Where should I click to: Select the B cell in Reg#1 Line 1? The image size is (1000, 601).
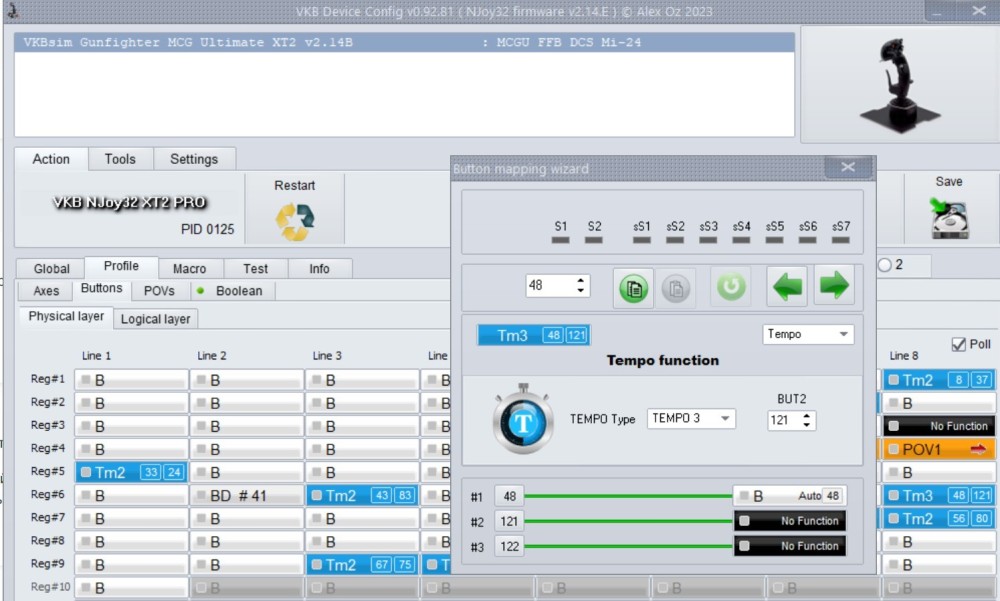[131, 380]
